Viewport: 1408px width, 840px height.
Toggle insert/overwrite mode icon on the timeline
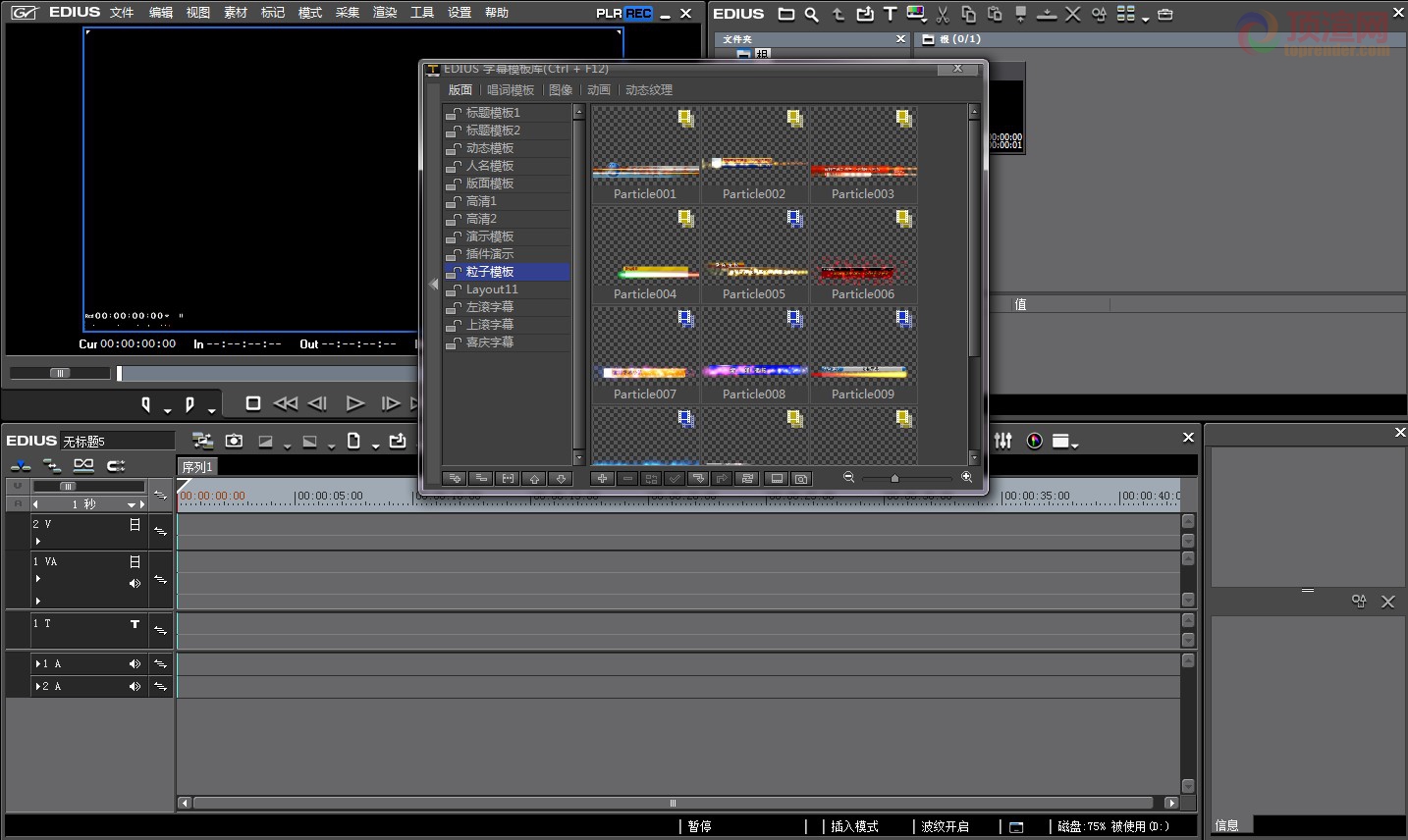coord(21,465)
